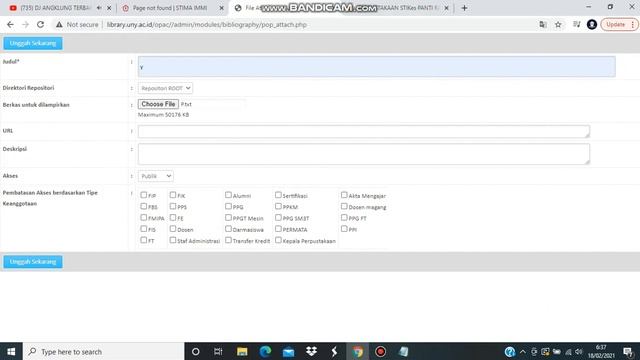Open File Explorer from taskbar

click(242, 351)
